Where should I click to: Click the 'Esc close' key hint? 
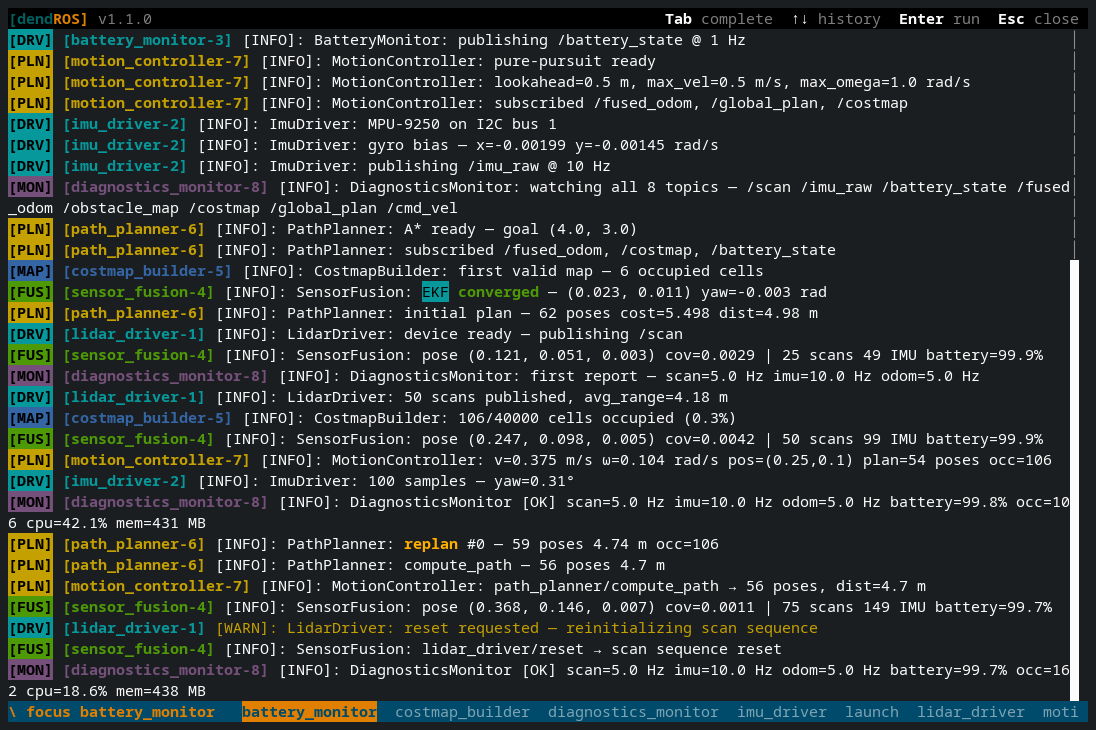pos(1038,19)
